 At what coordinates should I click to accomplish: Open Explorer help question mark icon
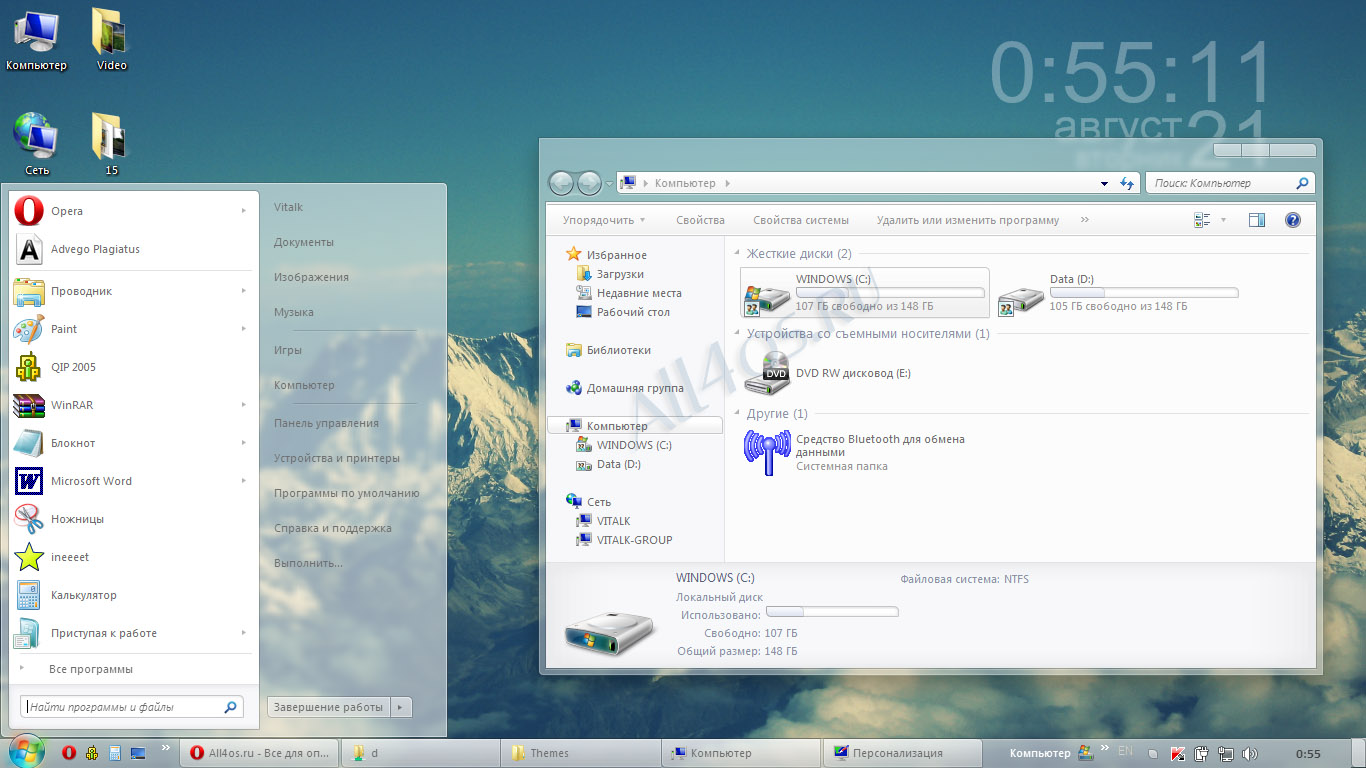[x=1292, y=220]
